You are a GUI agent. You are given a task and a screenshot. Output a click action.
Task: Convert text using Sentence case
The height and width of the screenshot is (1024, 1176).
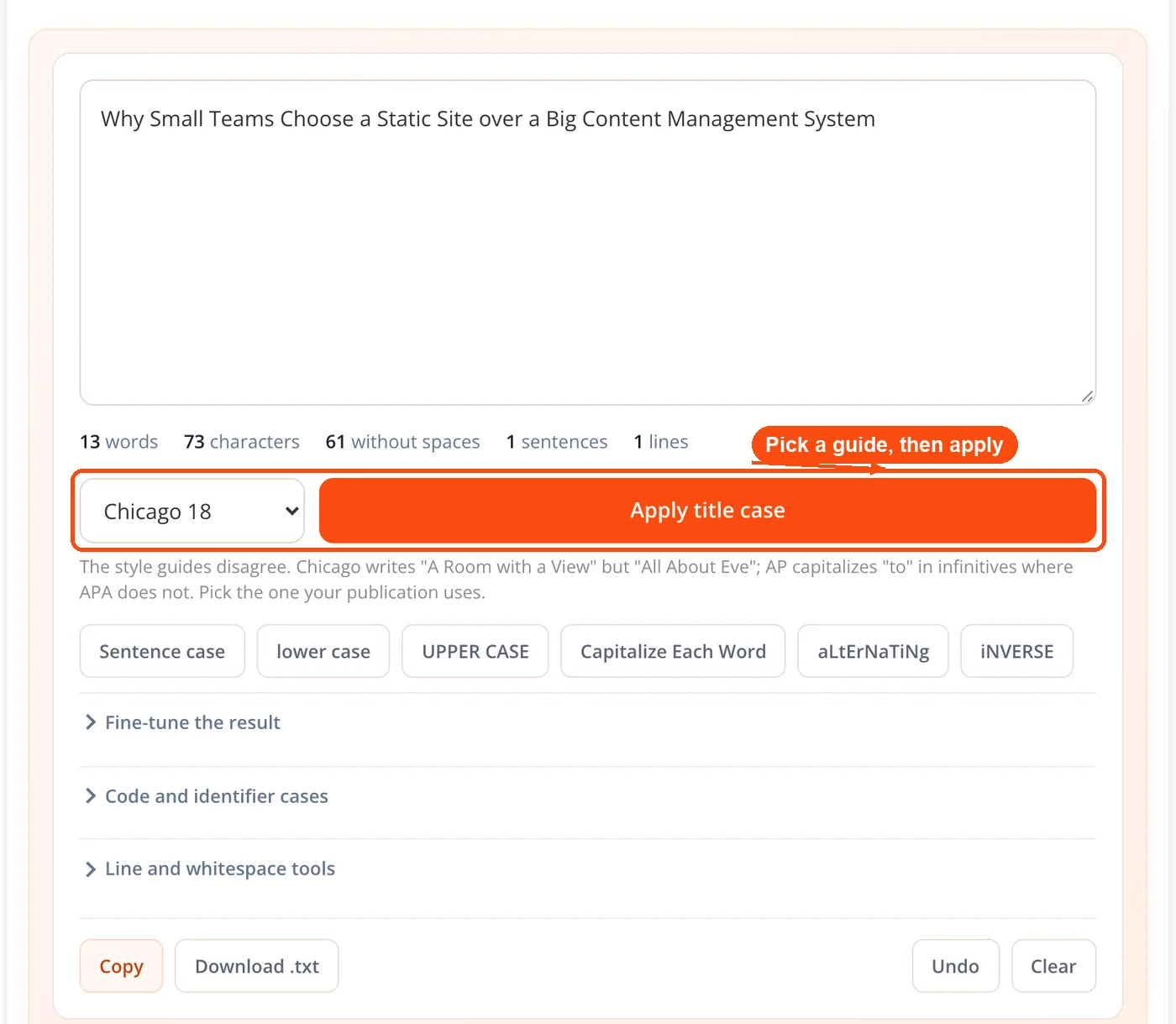pyautogui.click(x=162, y=651)
